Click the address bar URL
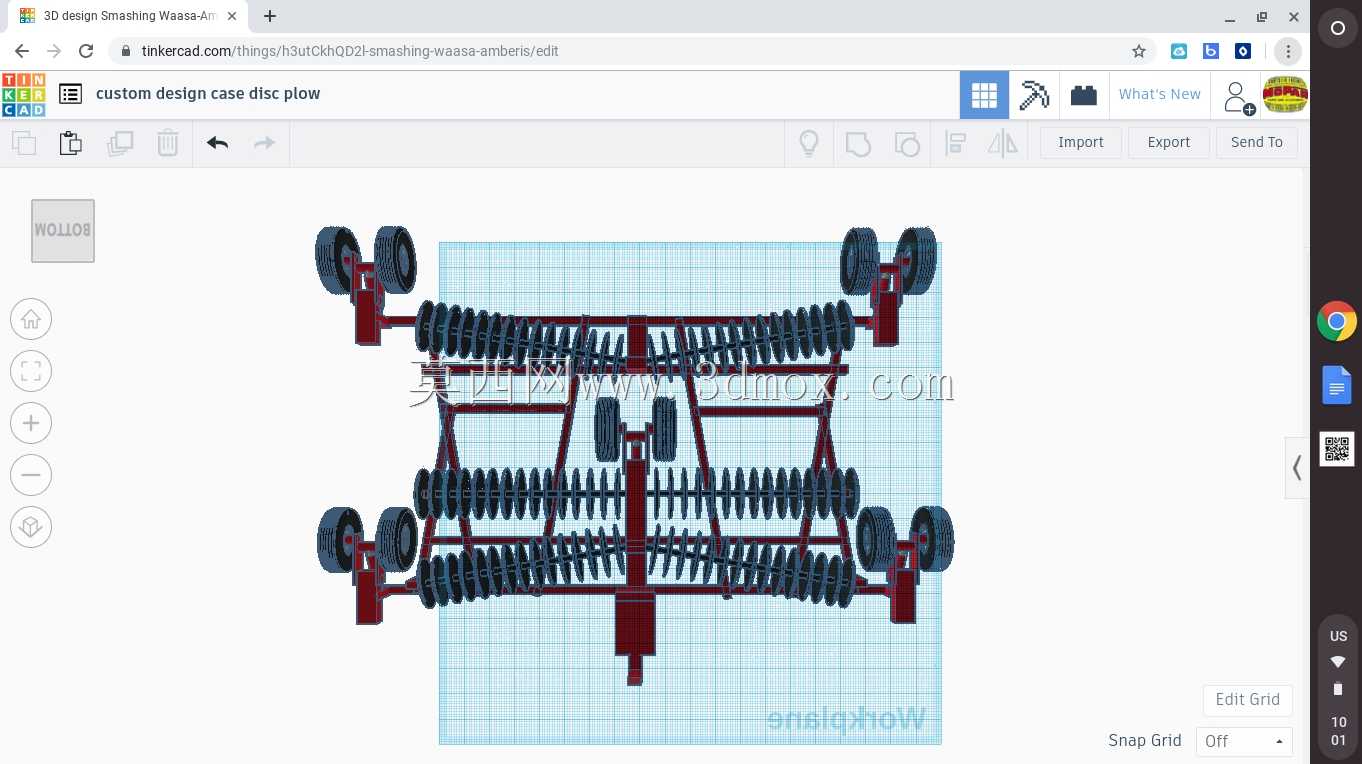The width and height of the screenshot is (1362, 764). (350, 51)
